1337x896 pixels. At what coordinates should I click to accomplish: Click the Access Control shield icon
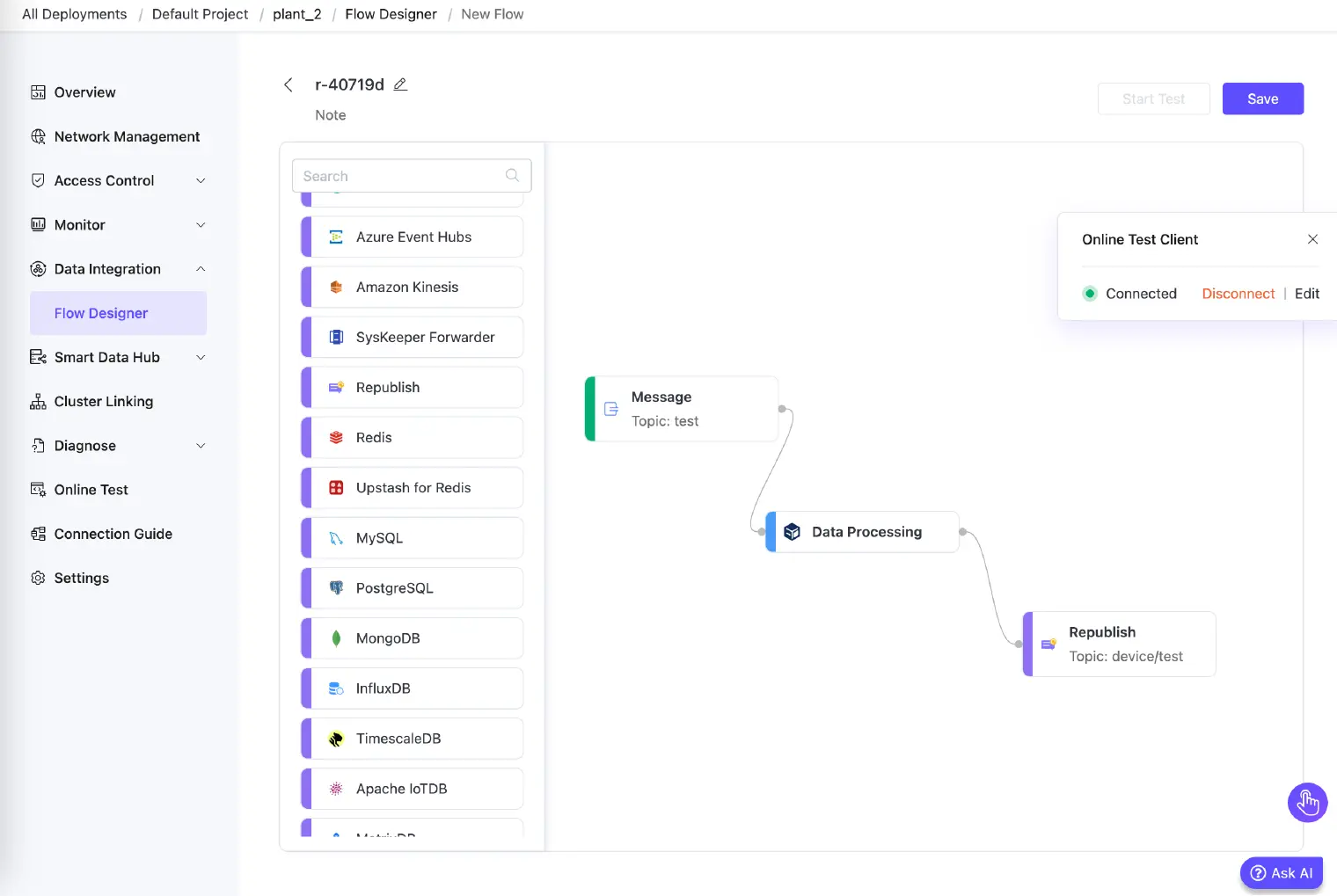38,180
